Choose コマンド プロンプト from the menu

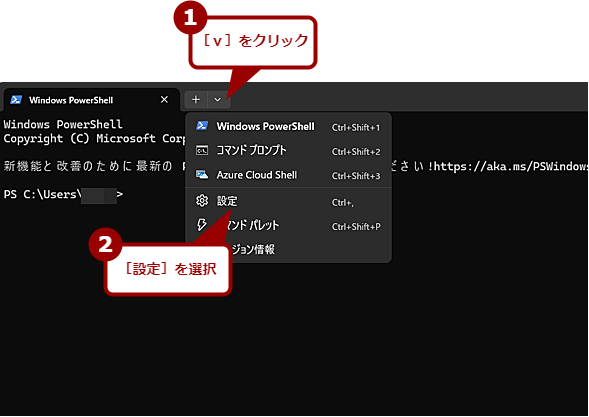coord(288,151)
